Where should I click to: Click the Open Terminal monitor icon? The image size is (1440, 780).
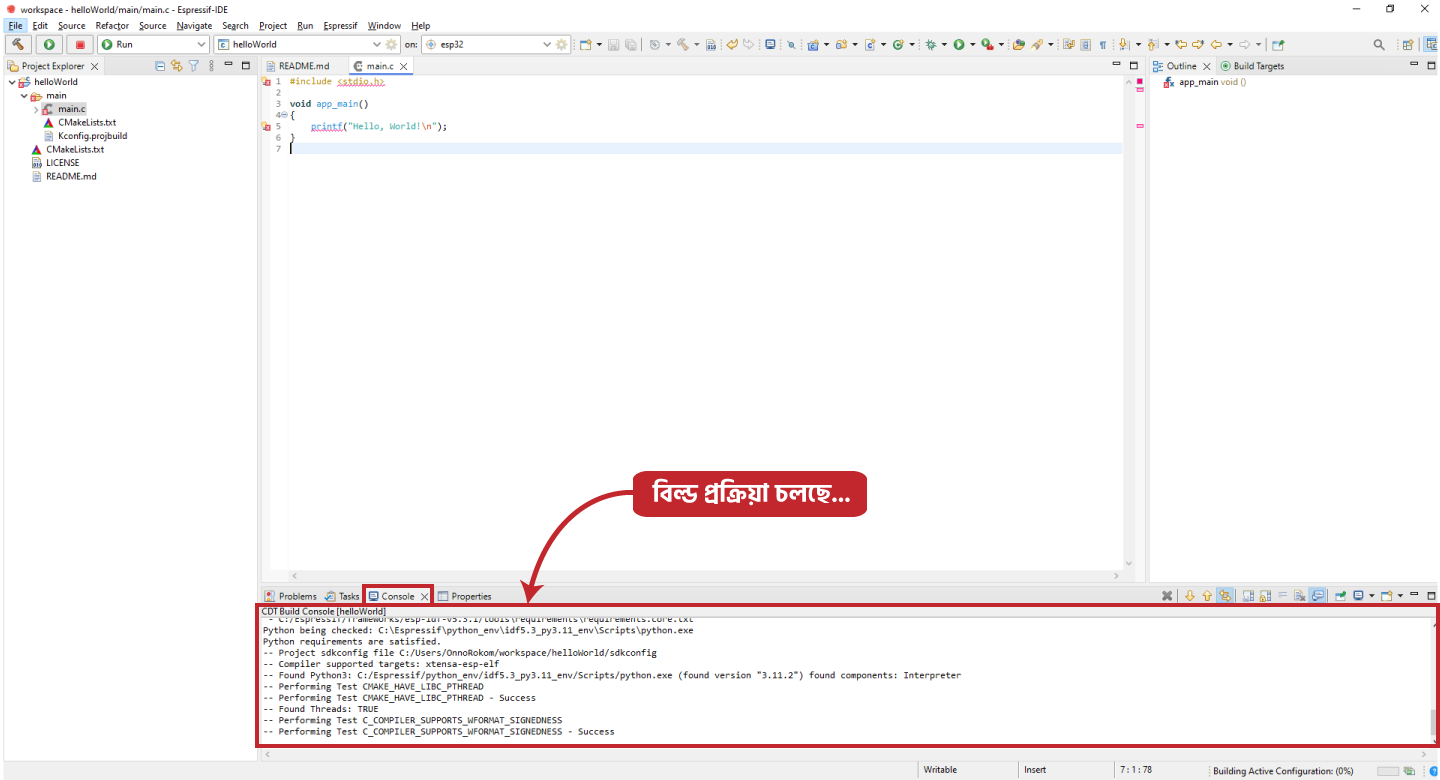tap(770, 44)
